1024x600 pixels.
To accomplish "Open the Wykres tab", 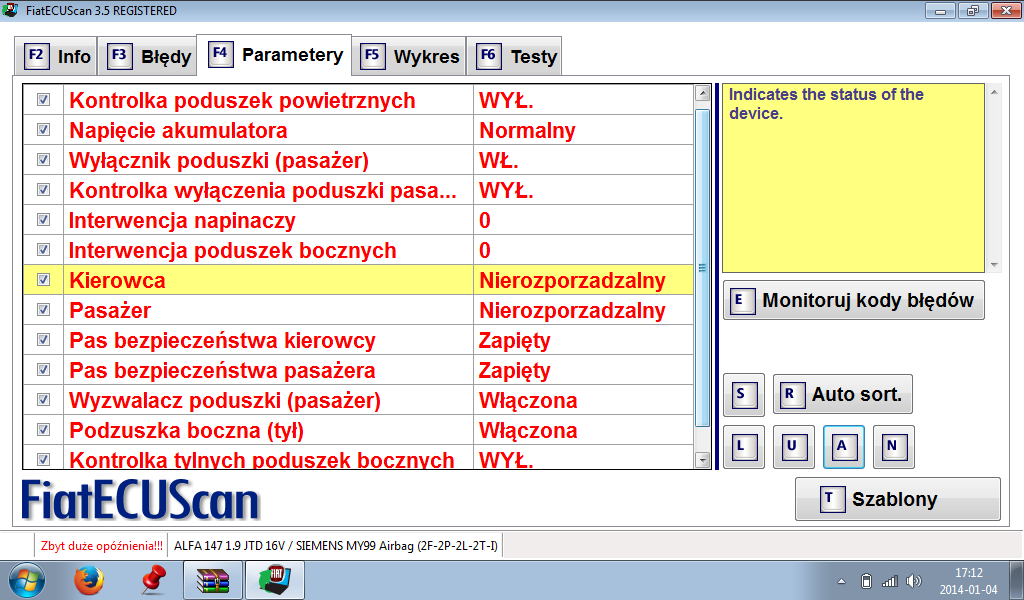I will [412, 56].
